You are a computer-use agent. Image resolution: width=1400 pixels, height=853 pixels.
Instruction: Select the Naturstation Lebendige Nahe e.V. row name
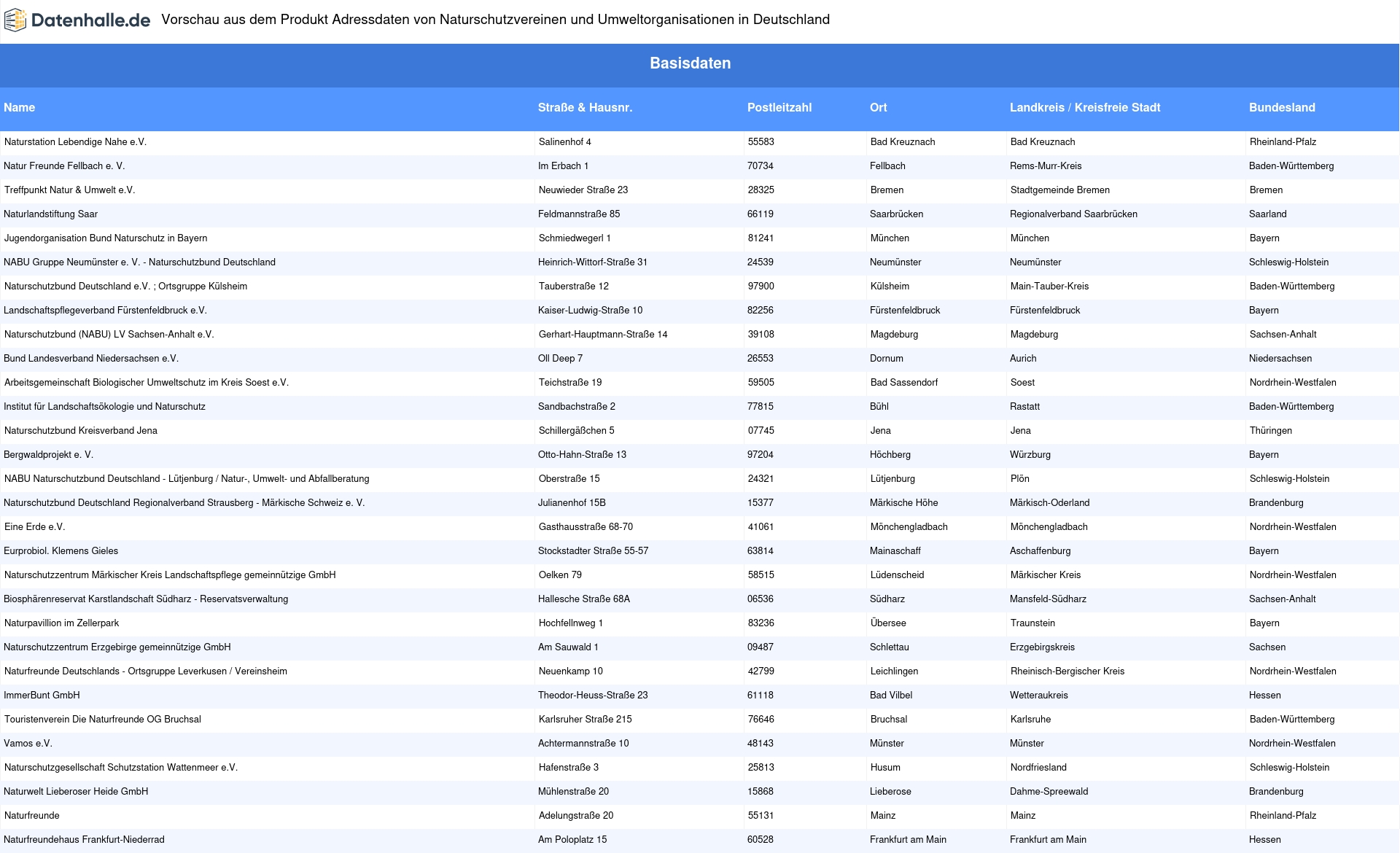point(76,142)
